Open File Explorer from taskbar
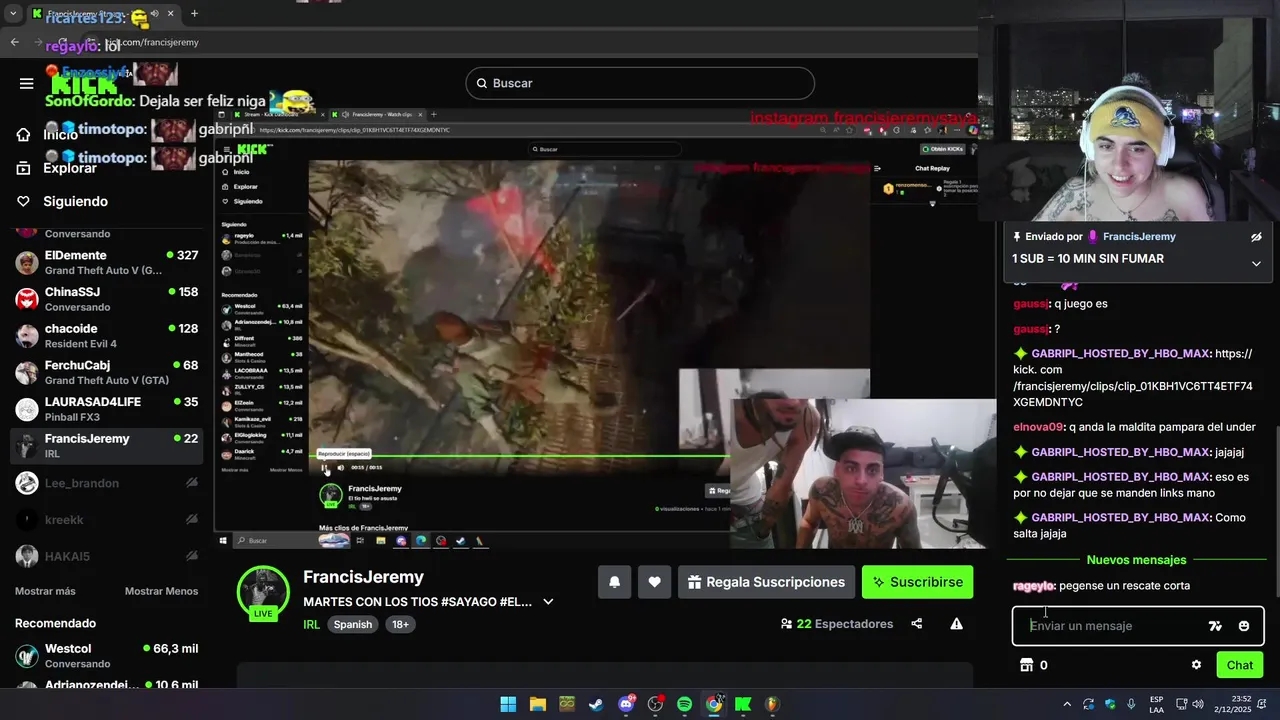This screenshot has height=720, width=1280. 537,704
